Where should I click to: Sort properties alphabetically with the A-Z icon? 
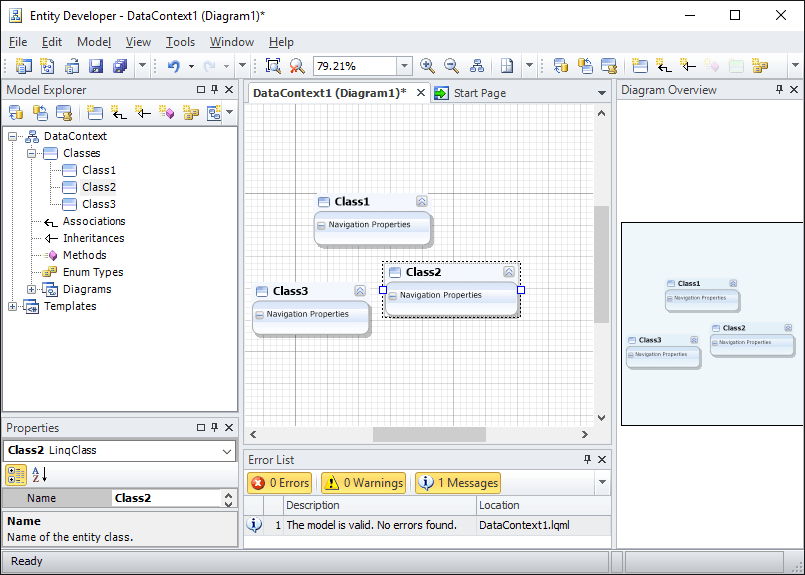tap(39, 475)
